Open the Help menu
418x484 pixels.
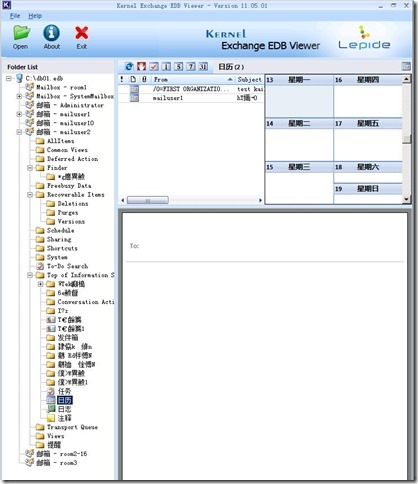click(x=35, y=16)
